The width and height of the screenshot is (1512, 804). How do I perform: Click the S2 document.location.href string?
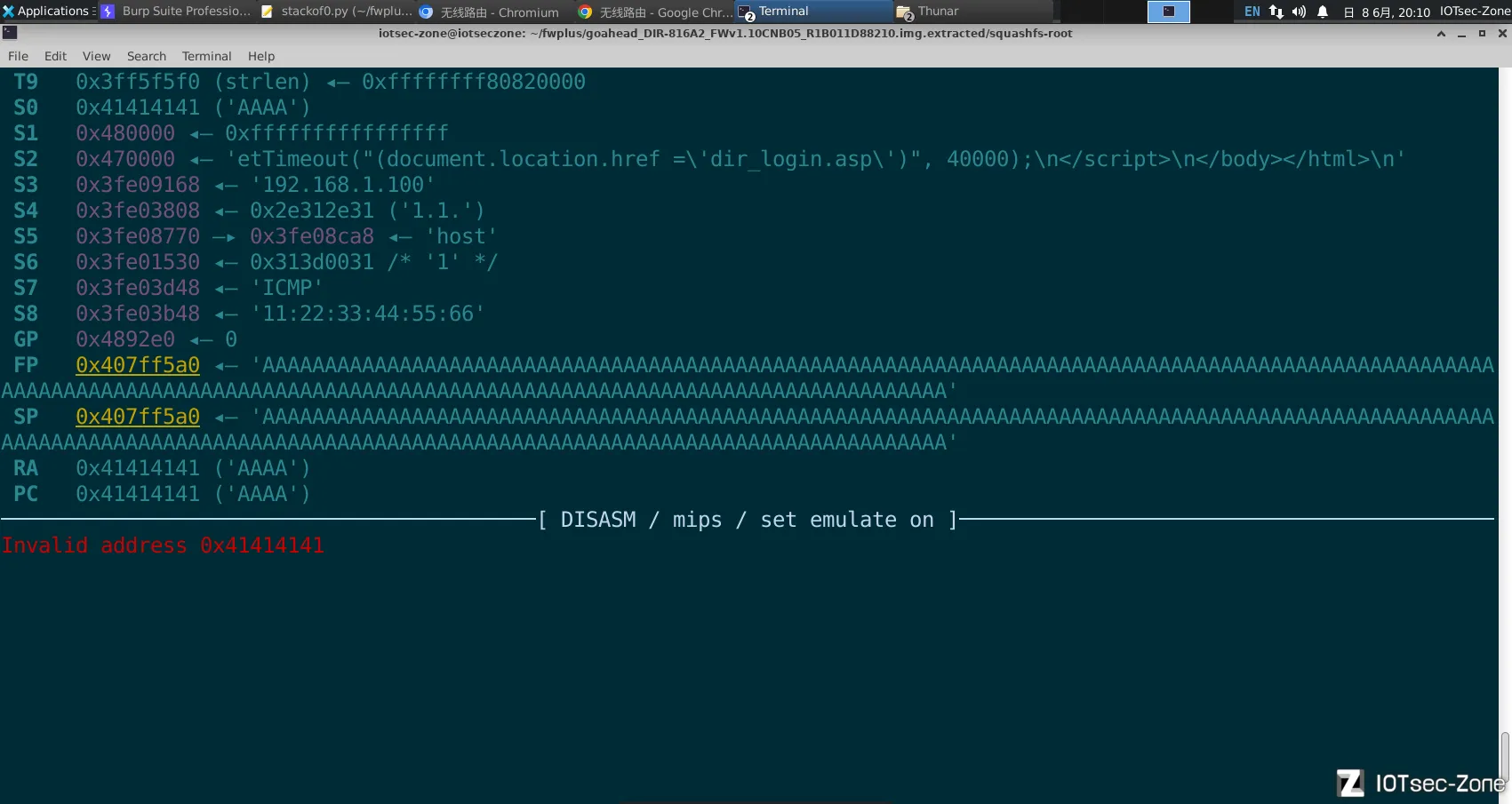click(815, 159)
